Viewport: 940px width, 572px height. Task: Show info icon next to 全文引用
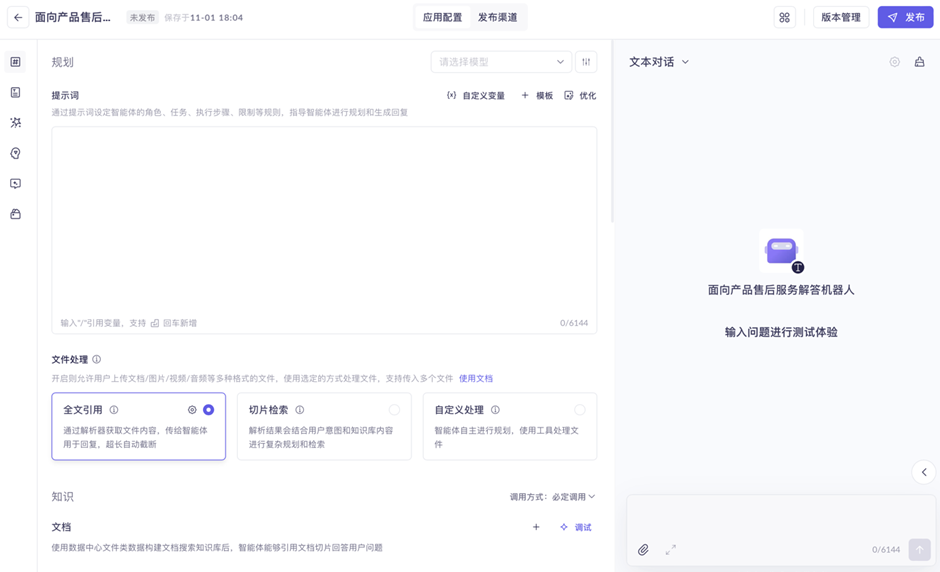click(114, 410)
